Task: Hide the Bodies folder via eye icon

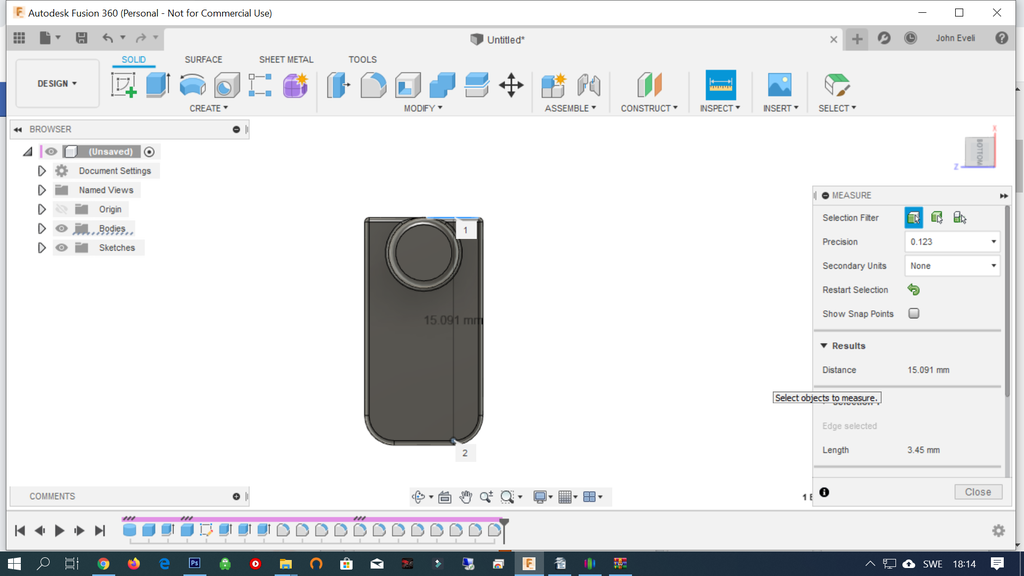Action: (x=62, y=229)
